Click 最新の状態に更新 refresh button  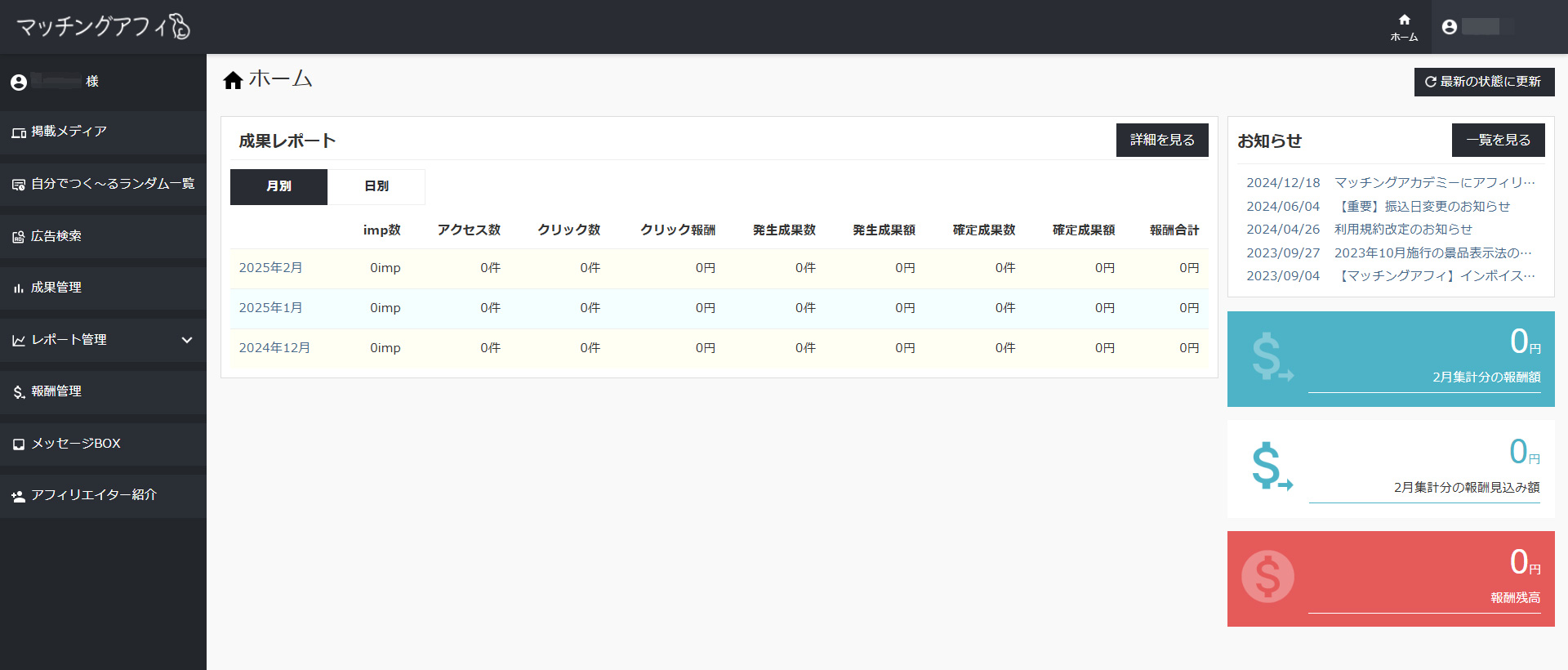pos(1483,82)
